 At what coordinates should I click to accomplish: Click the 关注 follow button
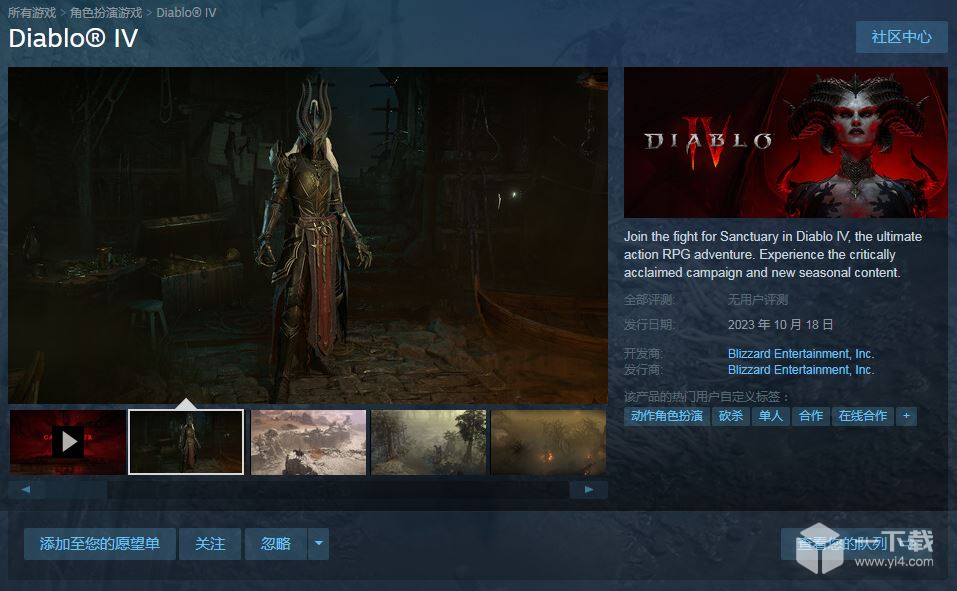(210, 544)
